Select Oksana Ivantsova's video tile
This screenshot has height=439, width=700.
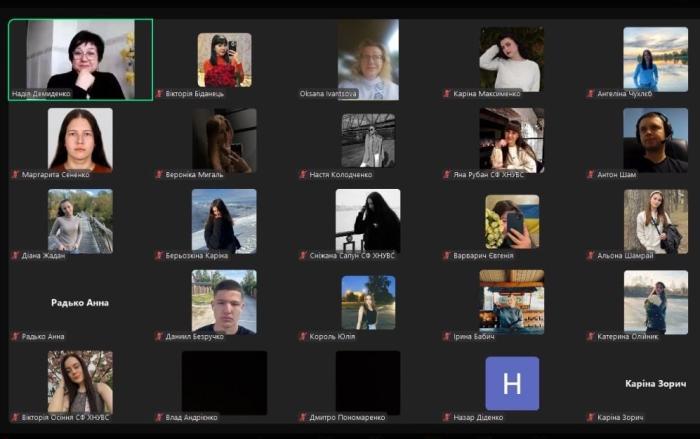click(x=368, y=59)
